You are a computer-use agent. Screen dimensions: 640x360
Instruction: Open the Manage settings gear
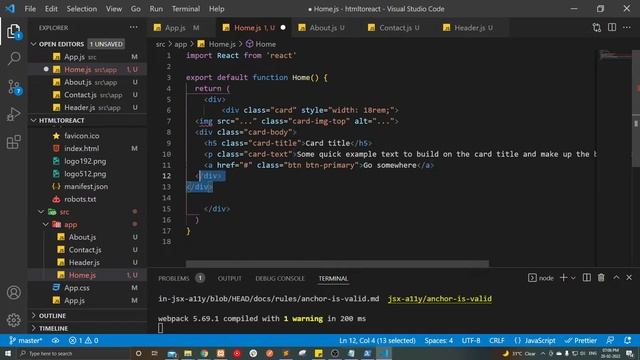pos(13,320)
